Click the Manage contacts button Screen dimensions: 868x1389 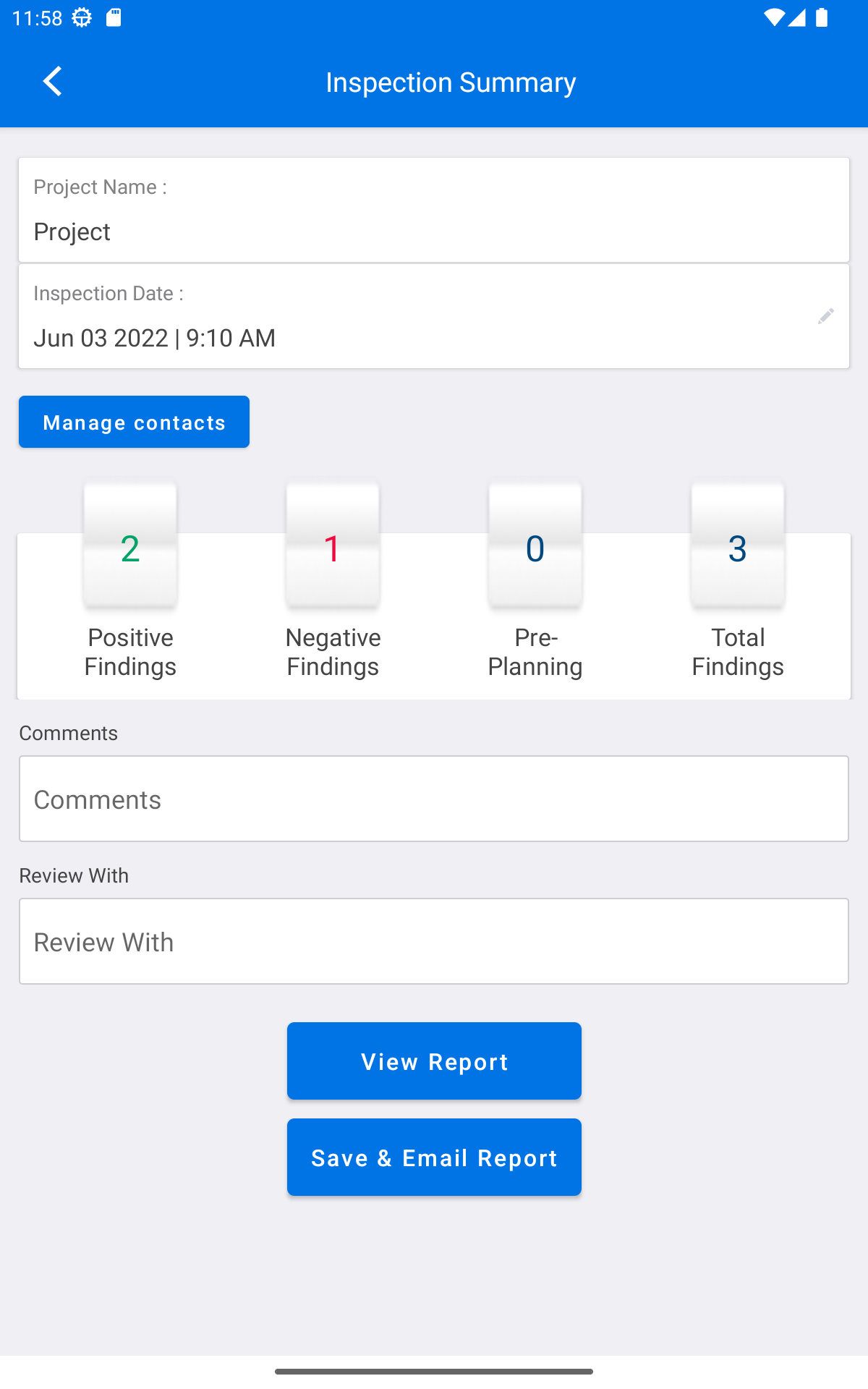tap(134, 422)
